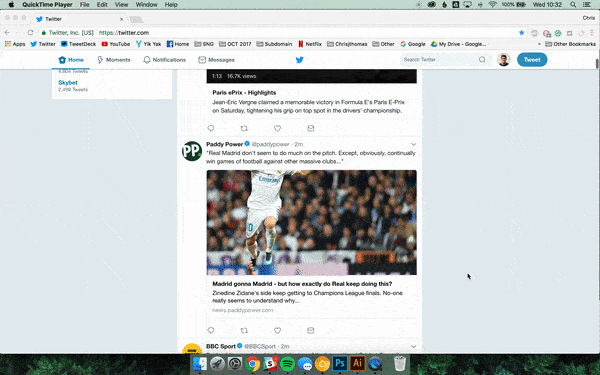Click the search magnifier in Search Twitter
600x375 pixels.
click(x=482, y=59)
